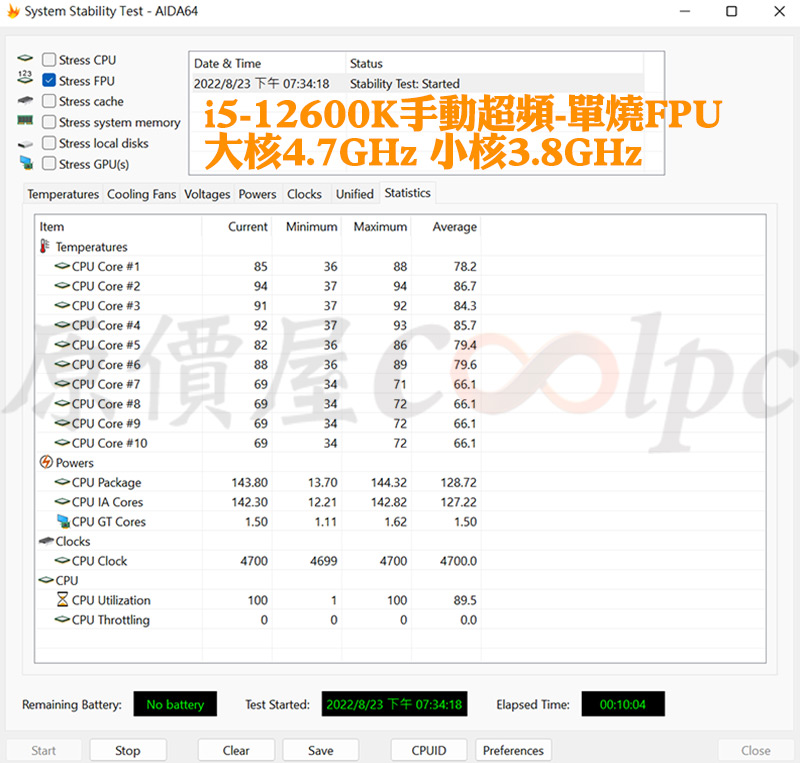Click the Current column header

[x=237, y=227]
